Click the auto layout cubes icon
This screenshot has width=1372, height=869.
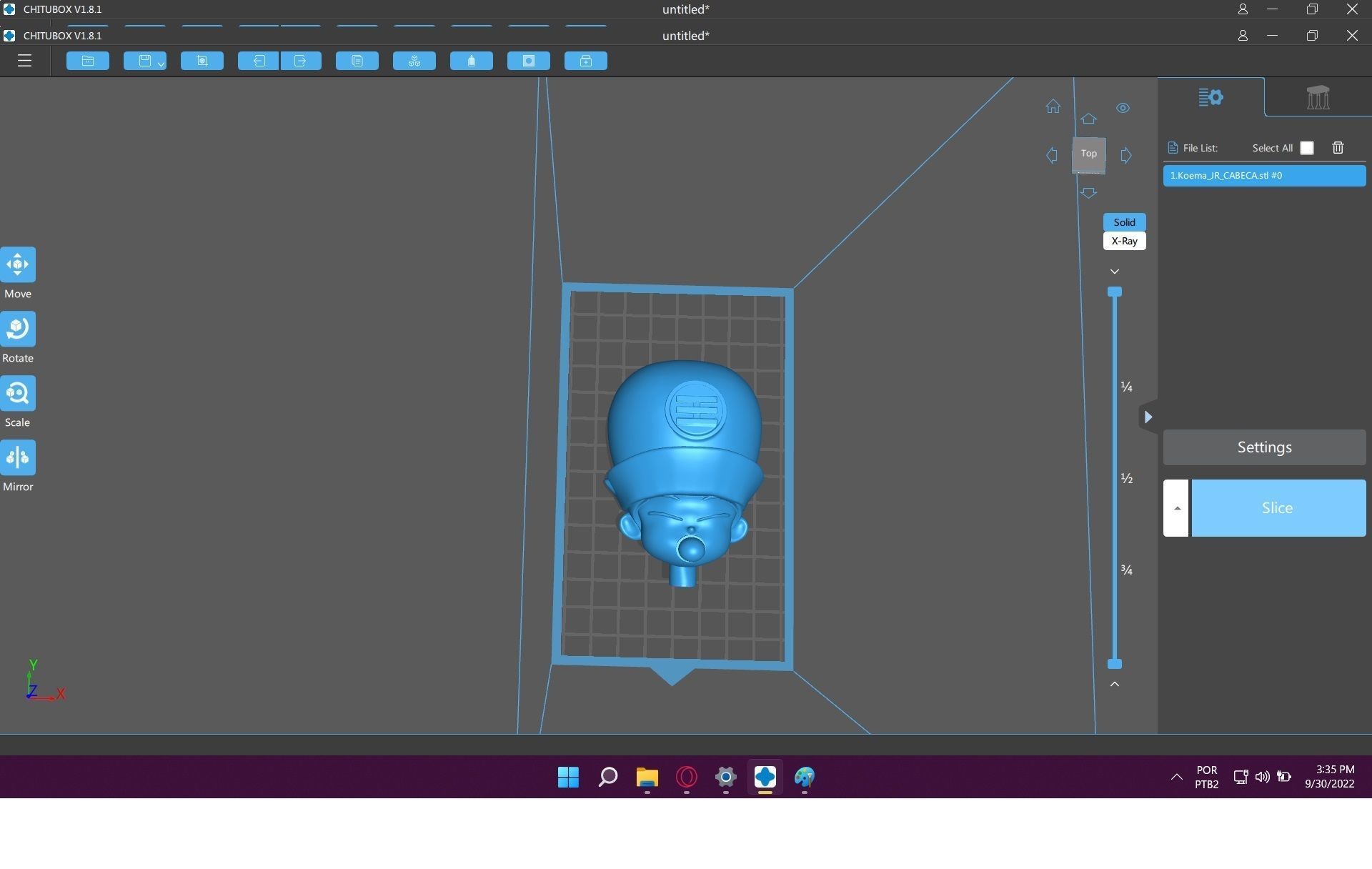(414, 61)
